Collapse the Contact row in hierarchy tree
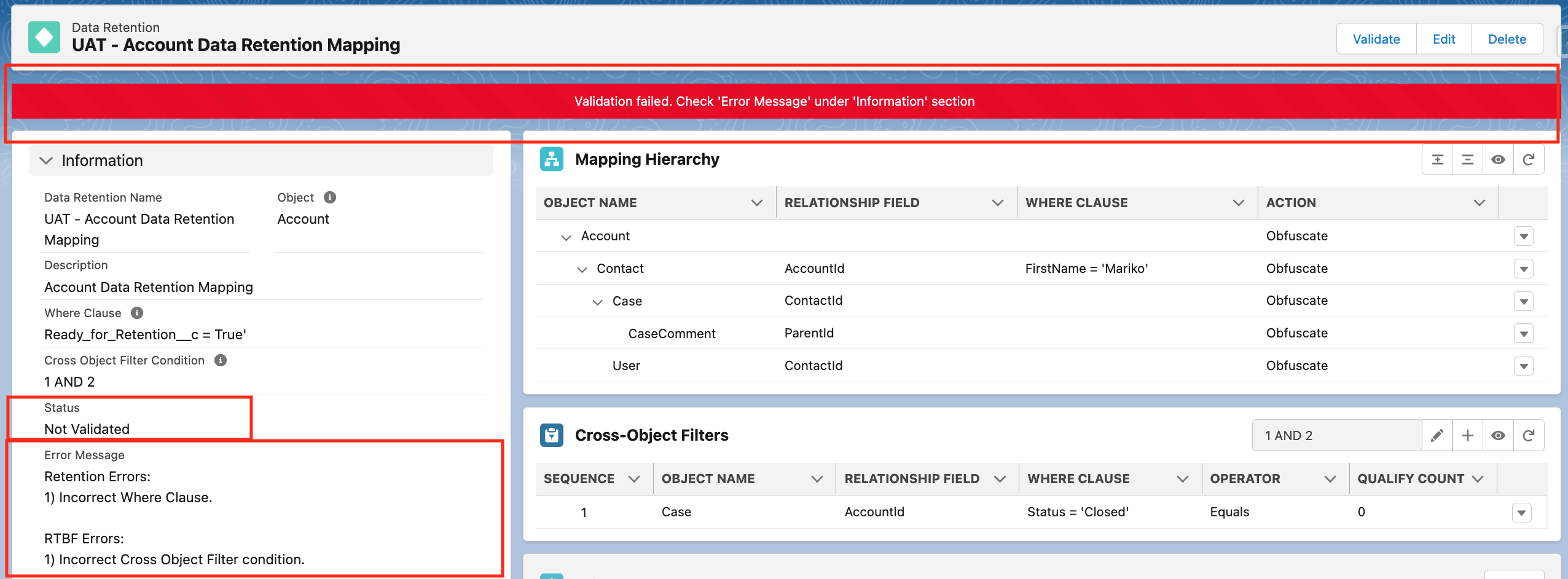Image resolution: width=1568 pixels, height=579 pixels. coord(582,269)
